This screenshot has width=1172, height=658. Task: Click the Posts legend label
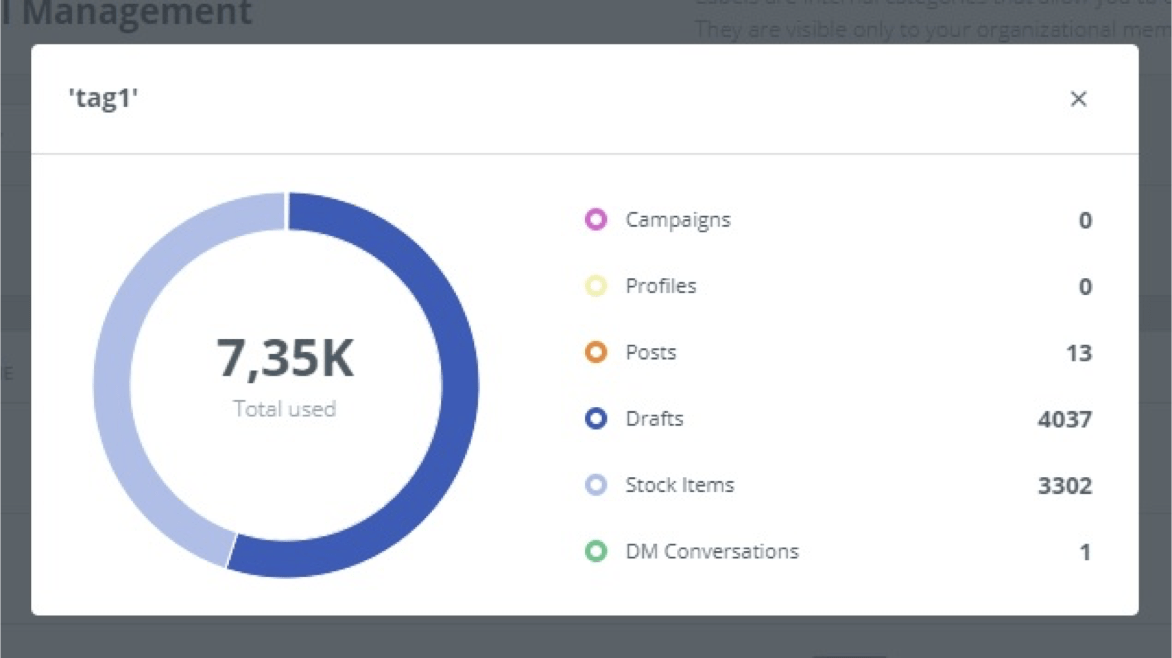pyautogui.click(x=651, y=353)
